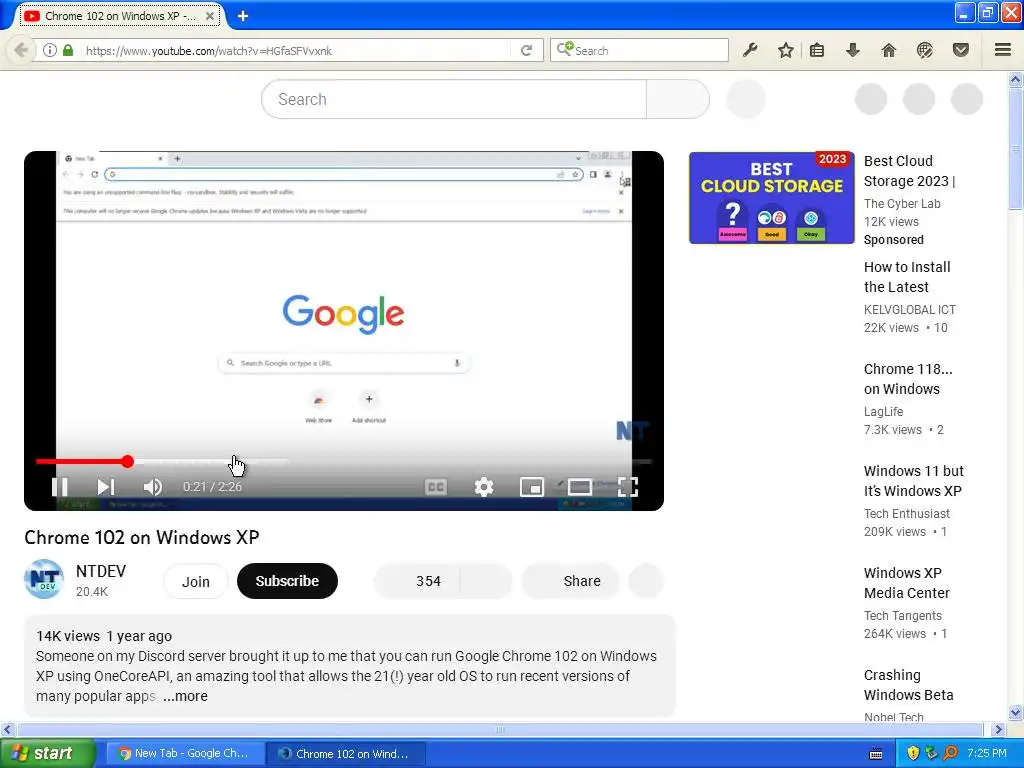Image resolution: width=1024 pixels, height=768 pixels.
Task: Click the secure padlock icon
Action: coord(68,50)
